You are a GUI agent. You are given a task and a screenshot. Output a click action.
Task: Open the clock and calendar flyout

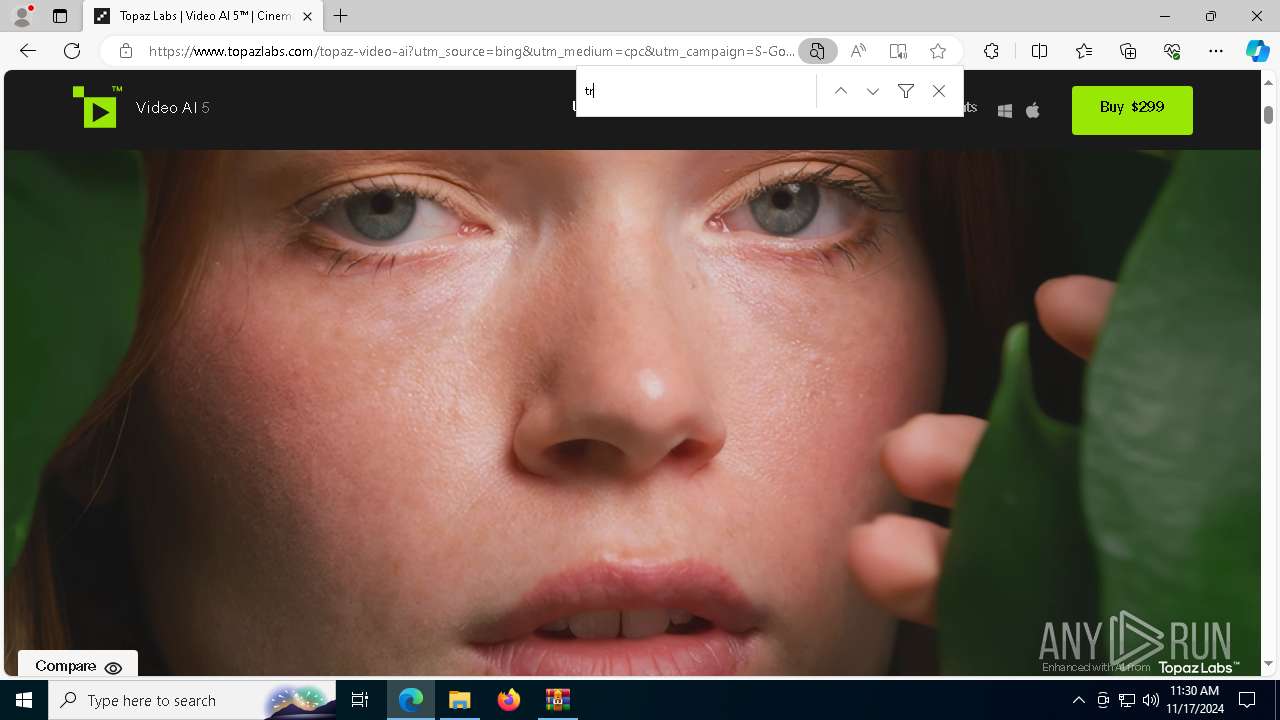tap(1193, 700)
